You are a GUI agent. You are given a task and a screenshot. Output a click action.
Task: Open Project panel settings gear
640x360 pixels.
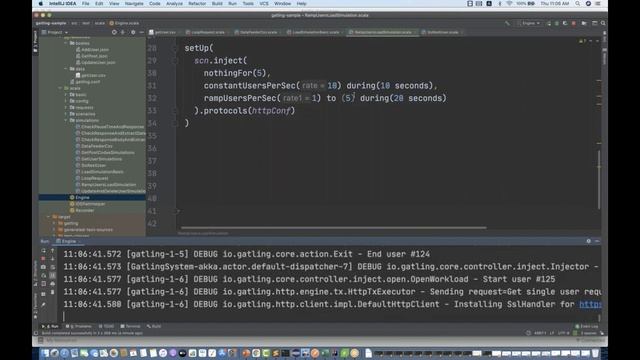133,32
